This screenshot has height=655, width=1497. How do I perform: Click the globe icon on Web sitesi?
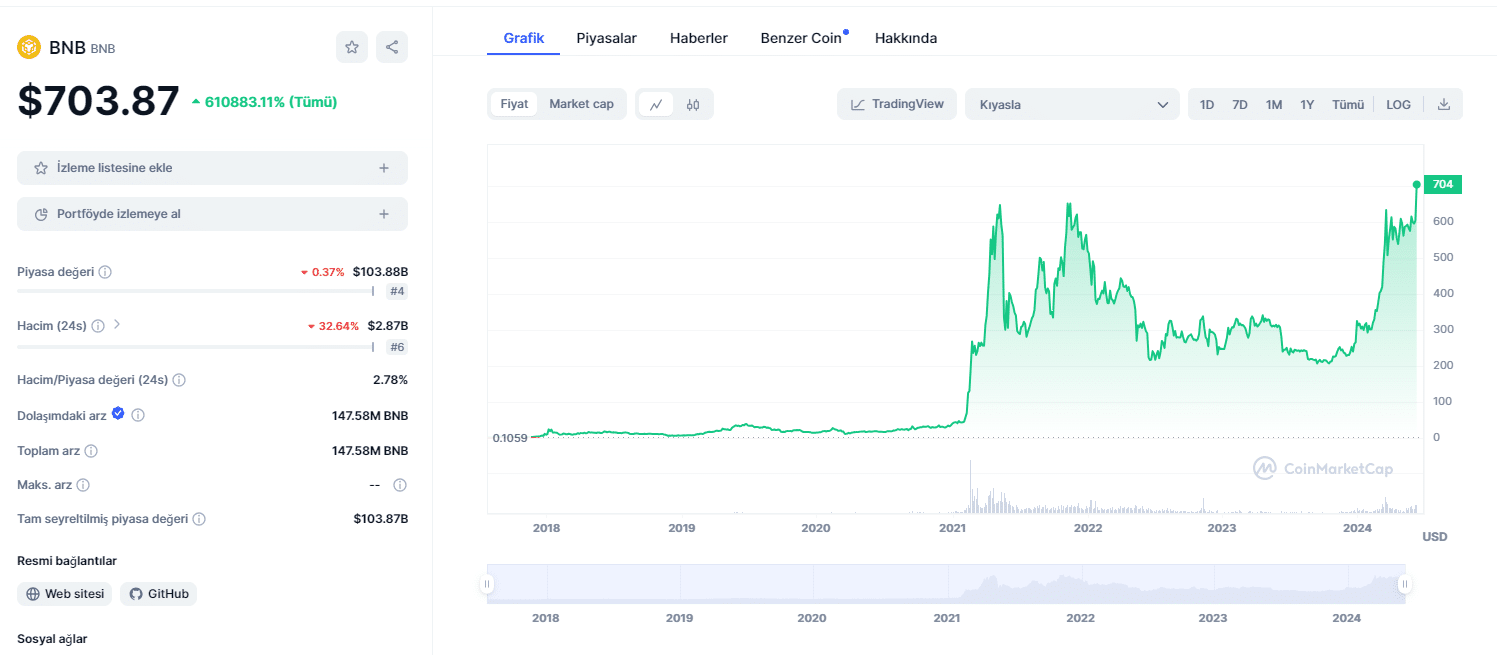coord(33,594)
